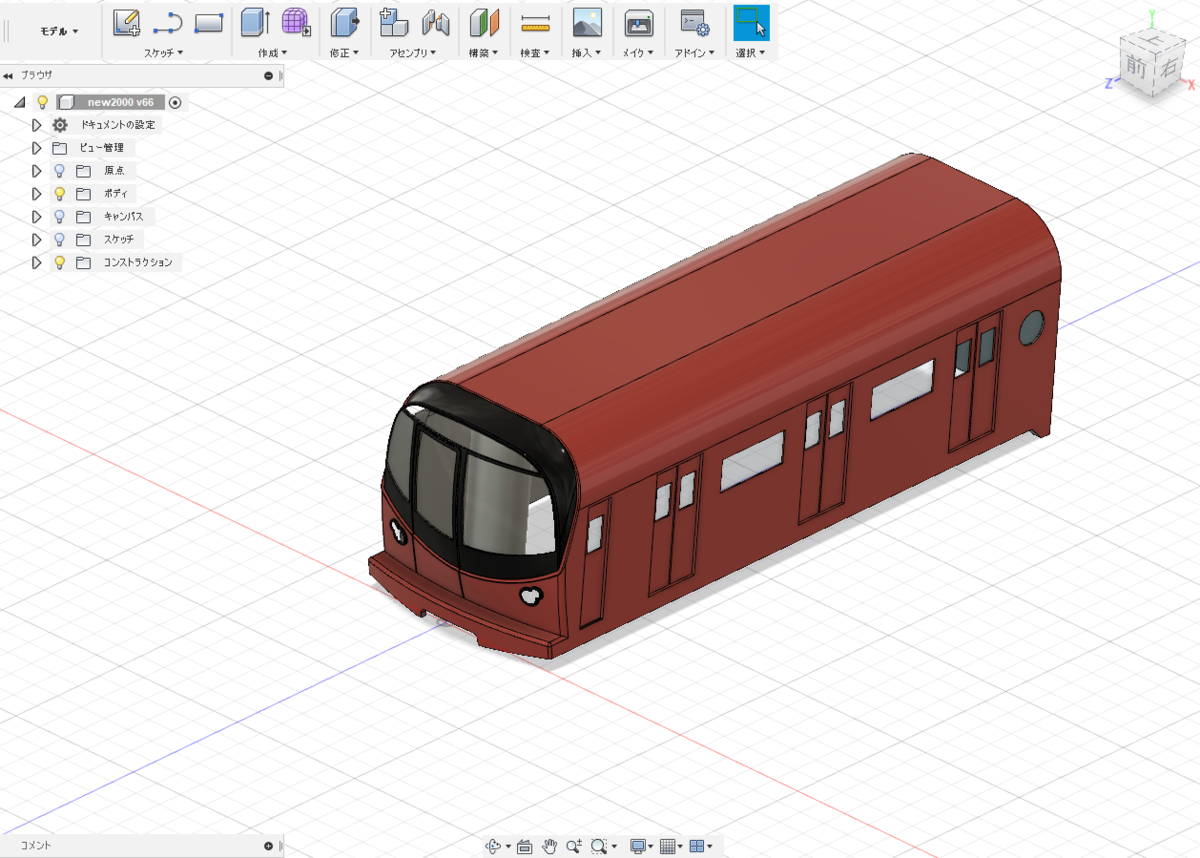
Task: Click the plus icon on コメント panel
Action: [268, 846]
